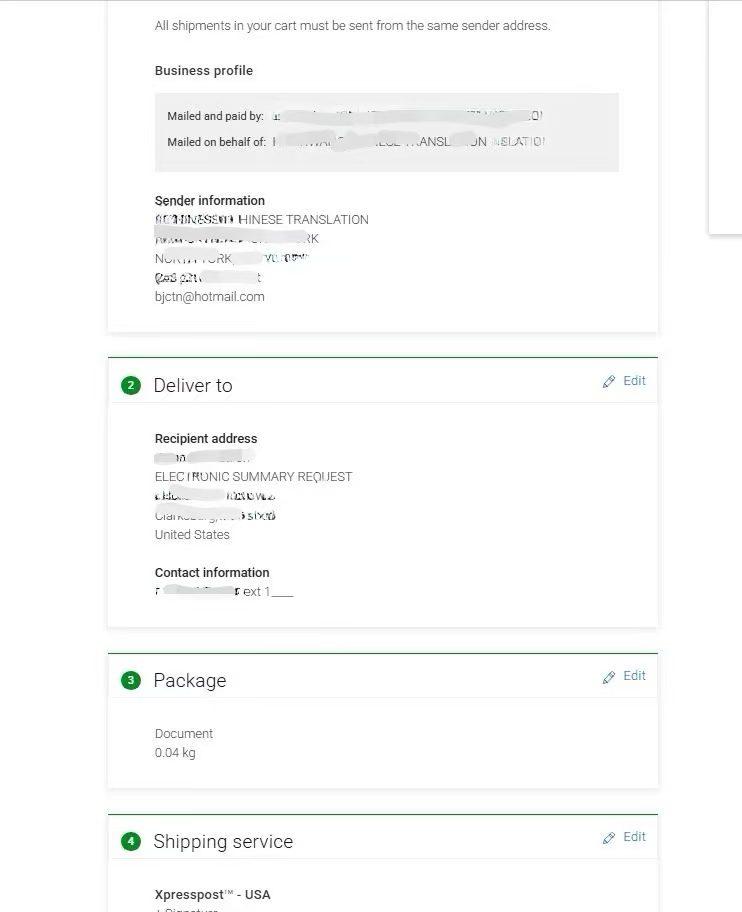The width and height of the screenshot is (742, 912).
Task: Click the ELECTRONIC SUMMARY REQUEST address line
Action: (x=254, y=477)
